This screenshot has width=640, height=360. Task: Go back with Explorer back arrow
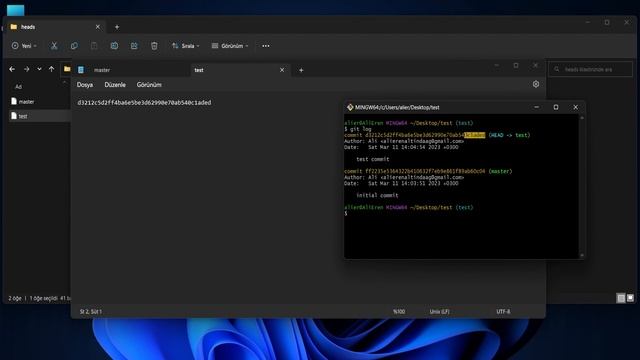click(x=12, y=69)
